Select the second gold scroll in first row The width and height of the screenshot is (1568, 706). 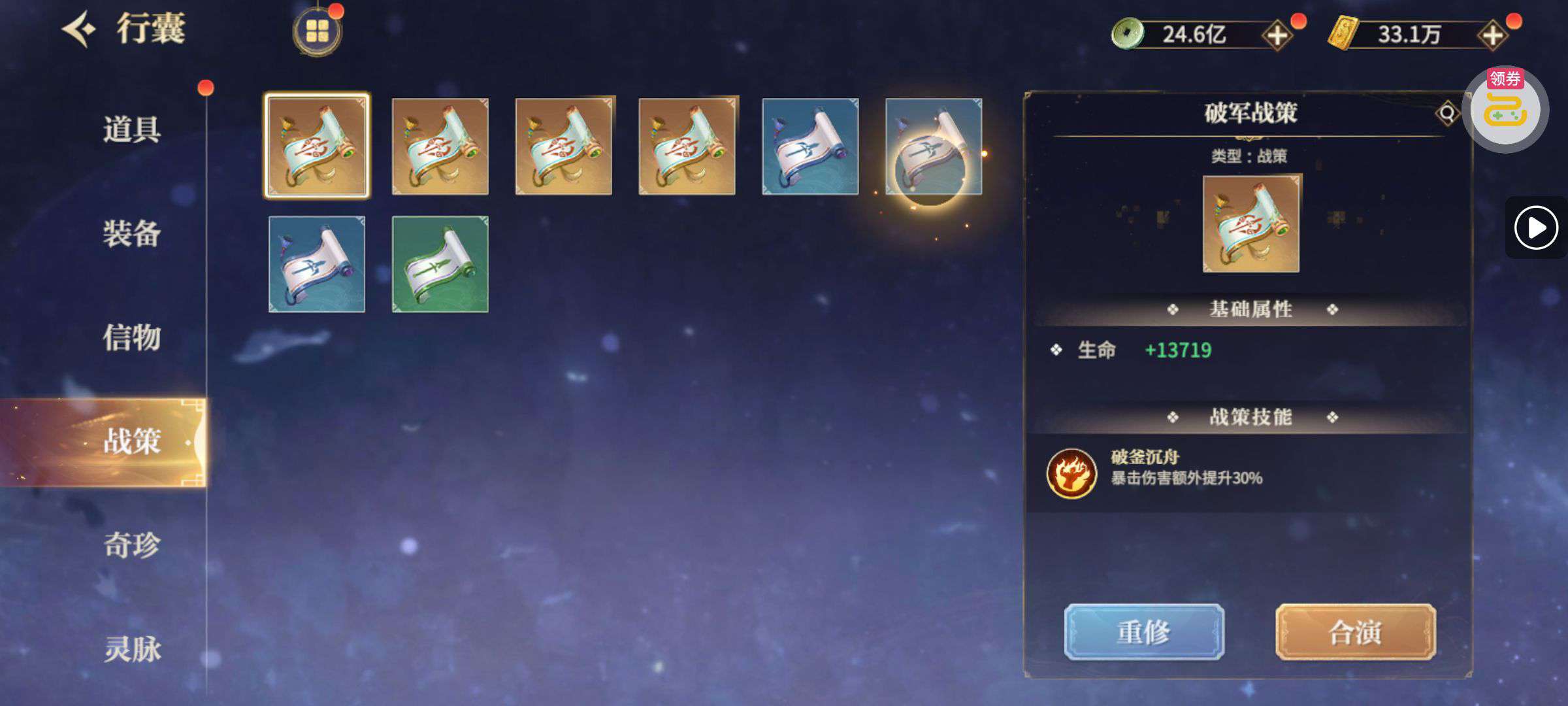point(440,146)
